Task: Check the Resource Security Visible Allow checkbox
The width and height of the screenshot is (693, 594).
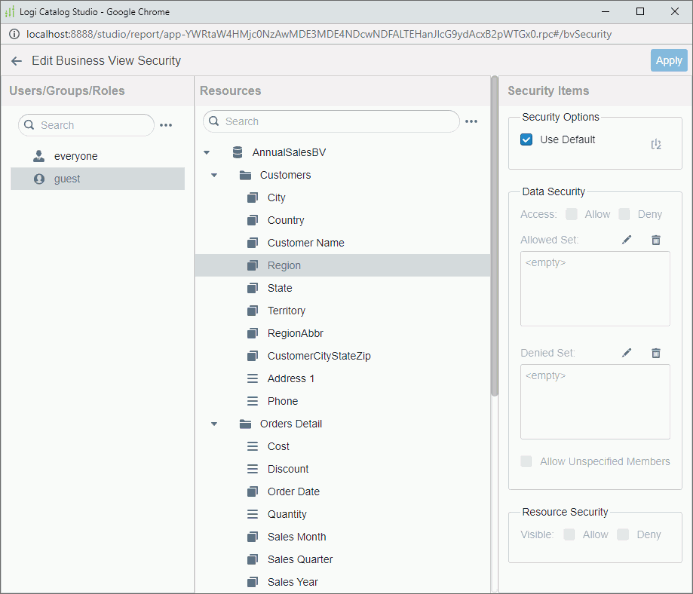Action: click(569, 535)
